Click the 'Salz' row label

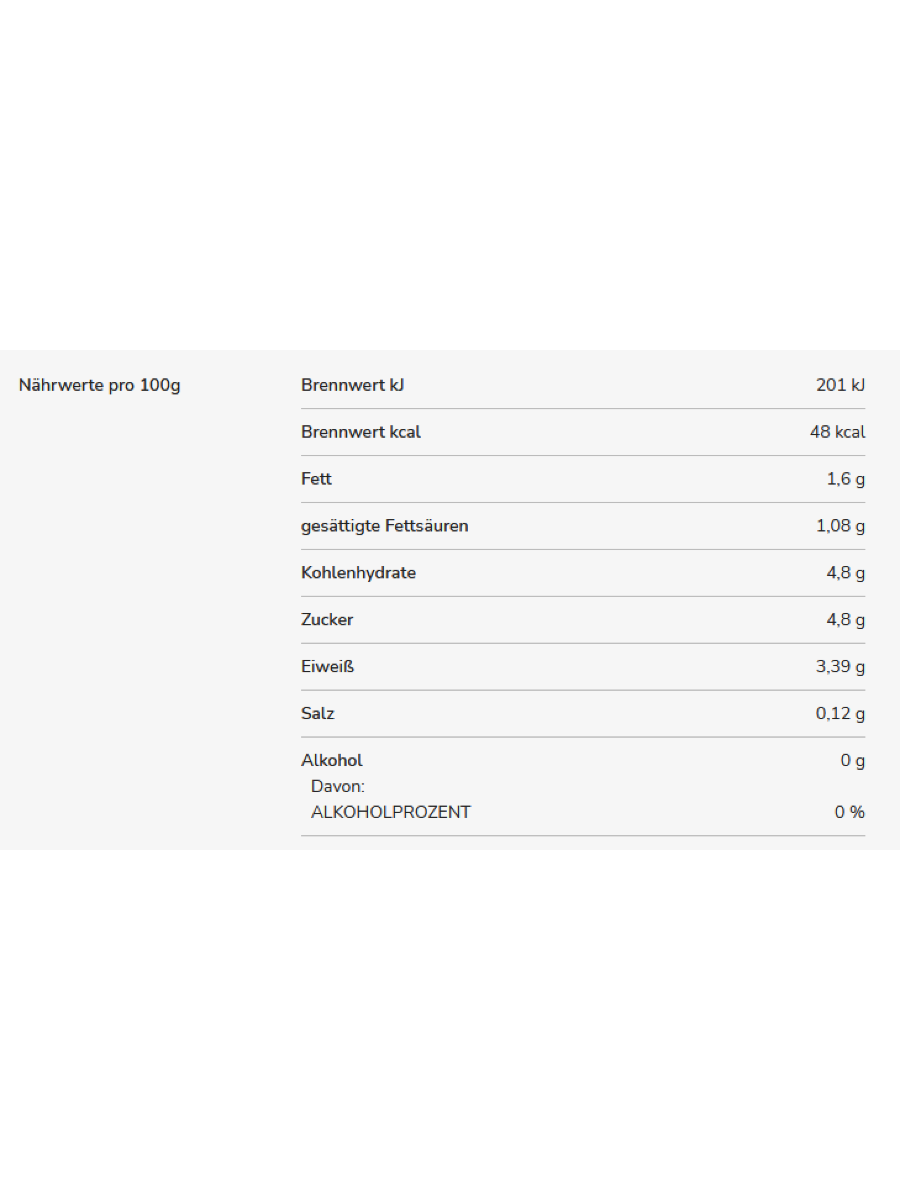[x=318, y=714]
